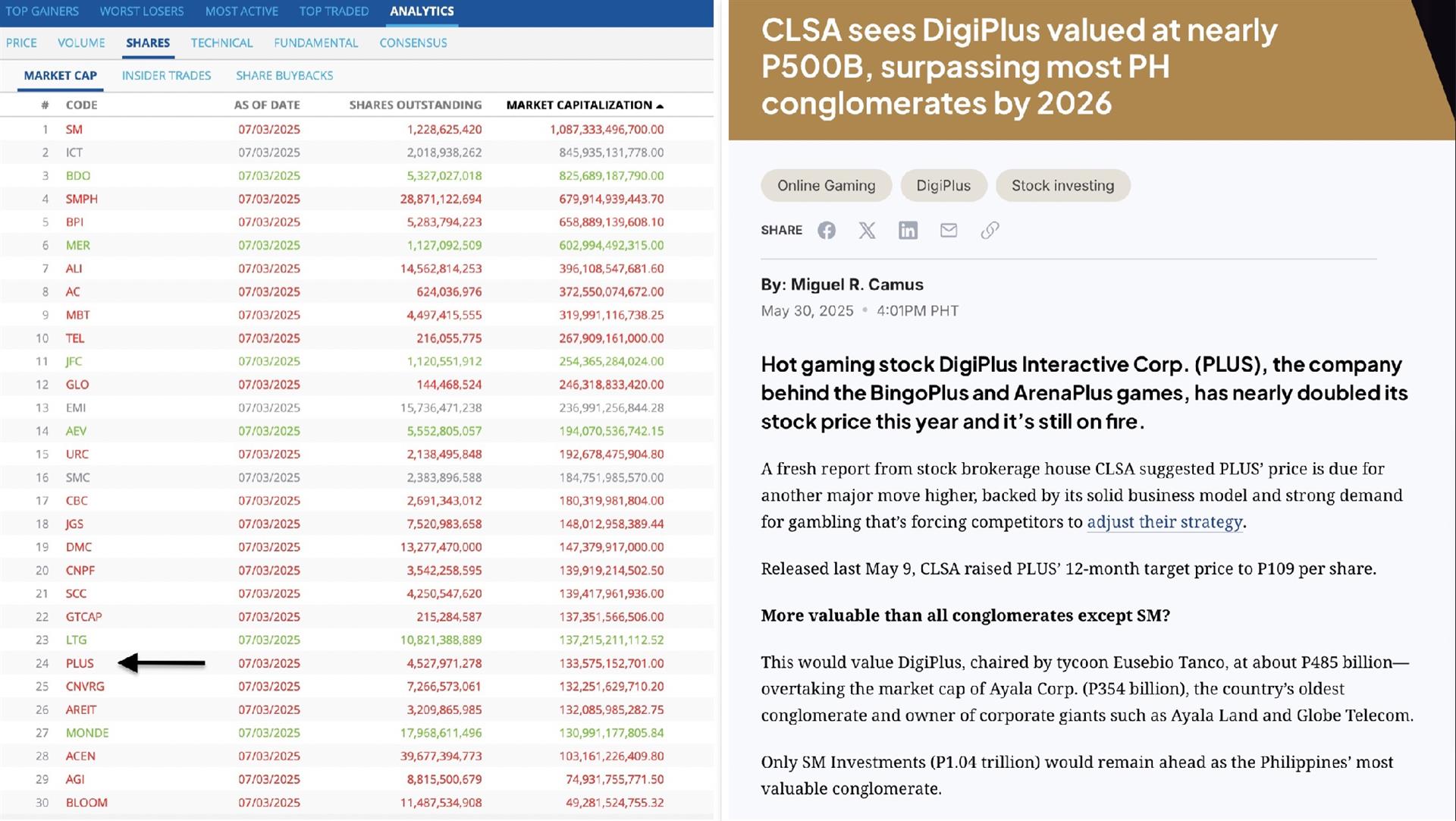Image resolution: width=1456 pixels, height=821 pixels.
Task: Sort table by As Of Date
Action: click(x=267, y=105)
